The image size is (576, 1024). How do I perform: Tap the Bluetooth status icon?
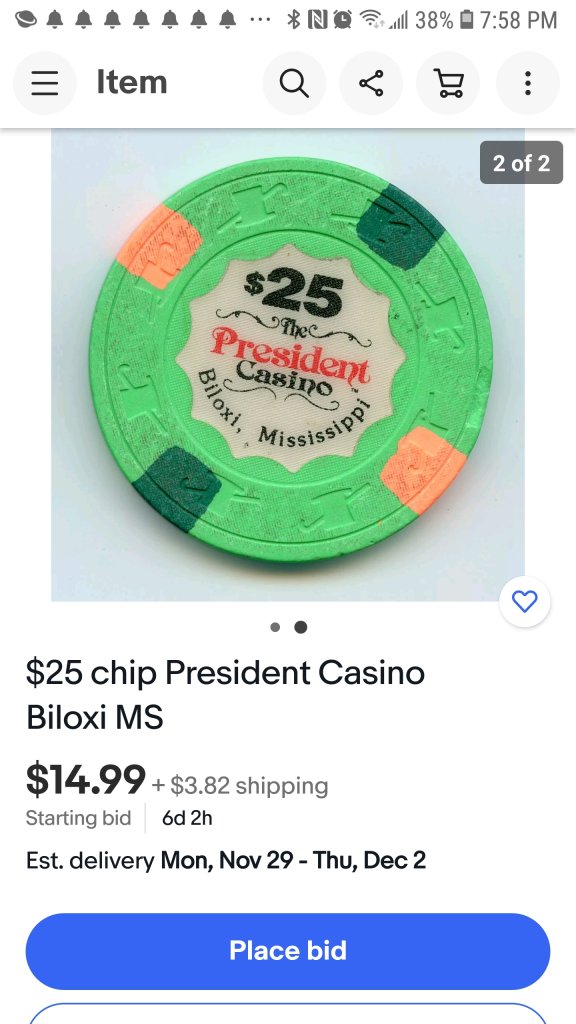point(294,20)
